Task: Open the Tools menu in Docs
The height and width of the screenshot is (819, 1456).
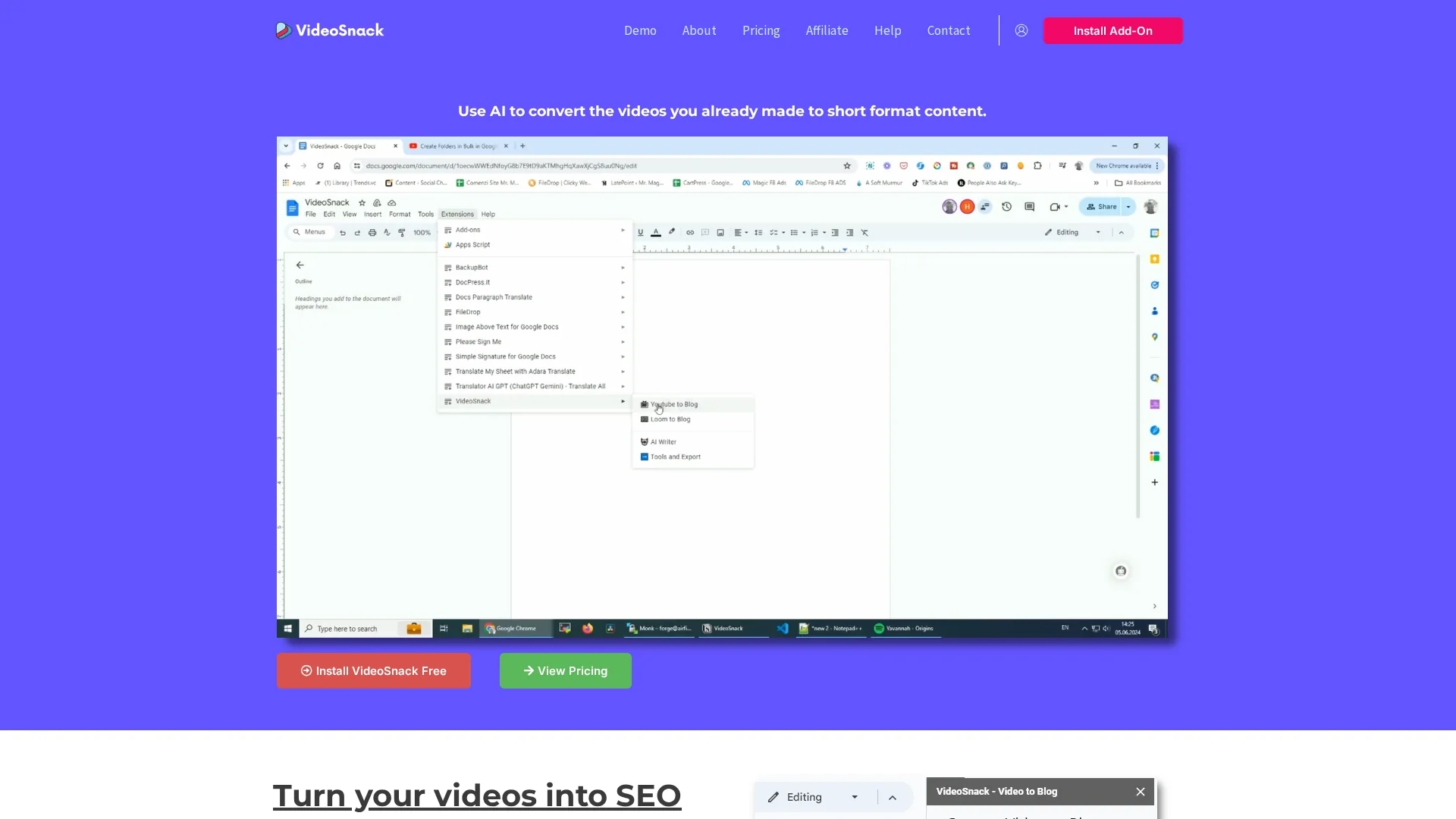Action: (x=425, y=214)
